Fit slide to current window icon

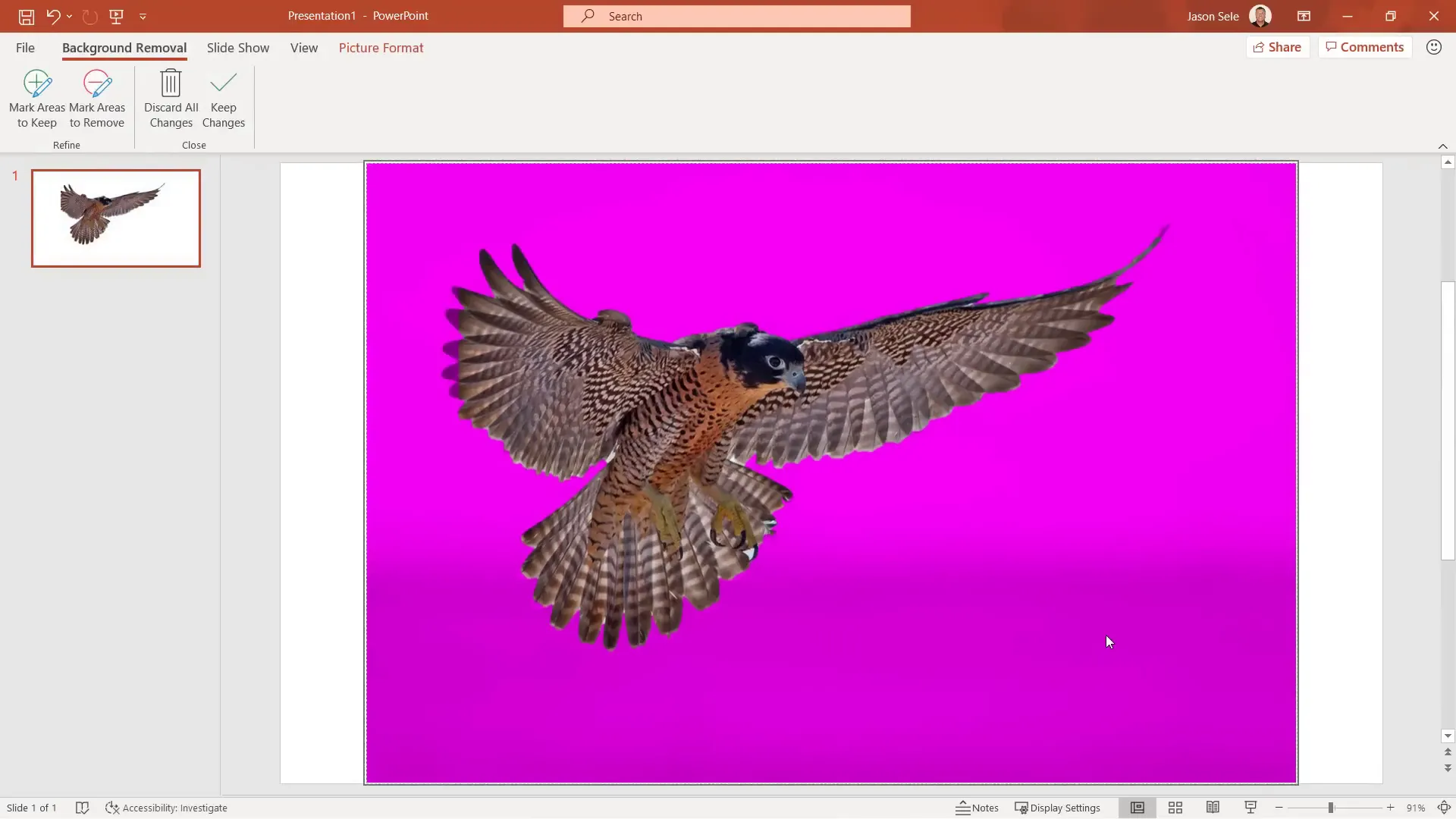click(x=1444, y=808)
